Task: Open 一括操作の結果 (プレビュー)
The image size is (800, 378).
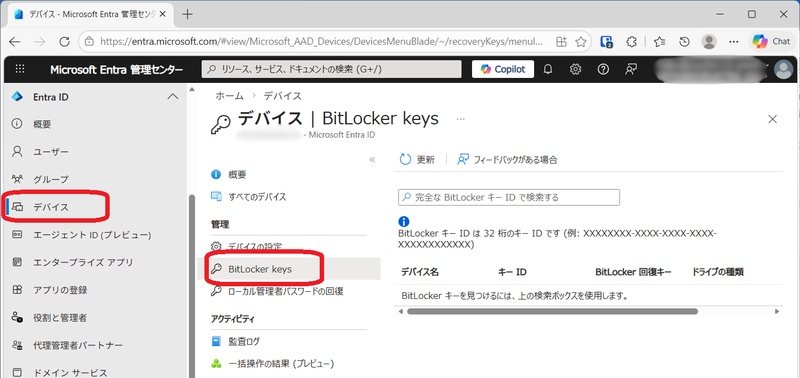Action: [281, 364]
